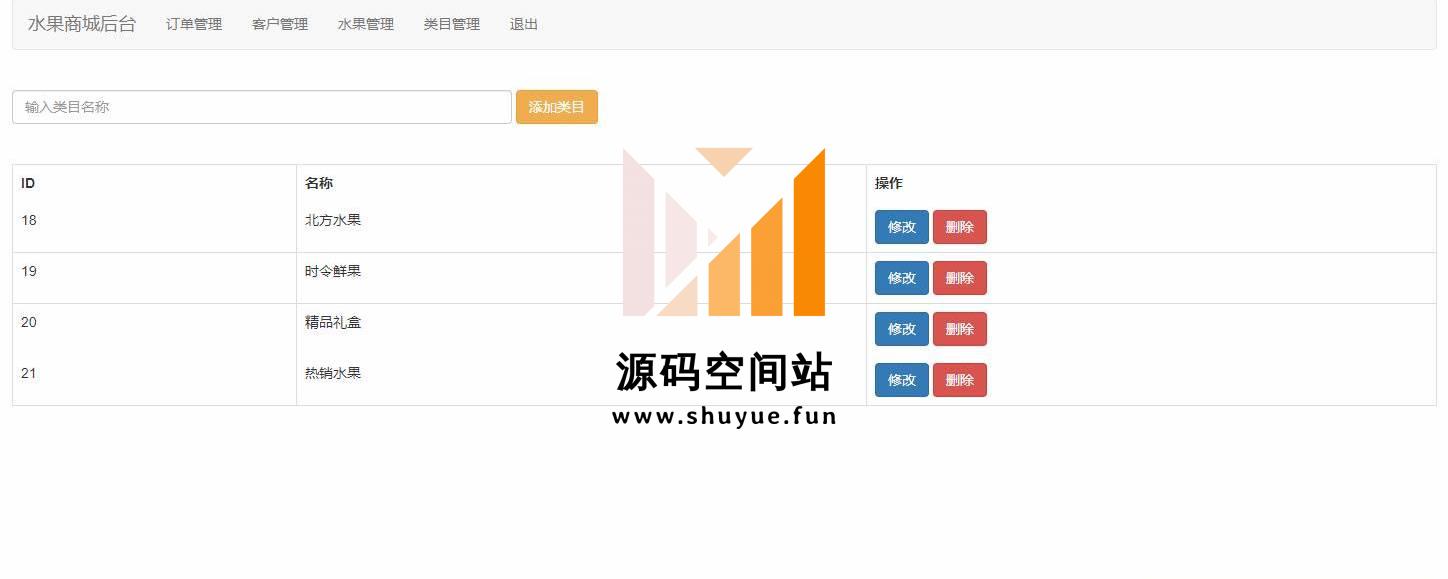Viewport: 1448px width, 579px height.
Task: Select 类目管理 in the top navigation
Action: (452, 24)
